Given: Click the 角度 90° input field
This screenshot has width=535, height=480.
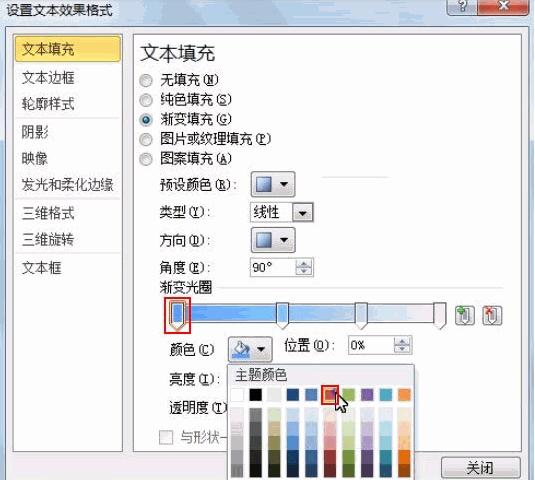Looking at the screenshot, I should pos(273,267).
